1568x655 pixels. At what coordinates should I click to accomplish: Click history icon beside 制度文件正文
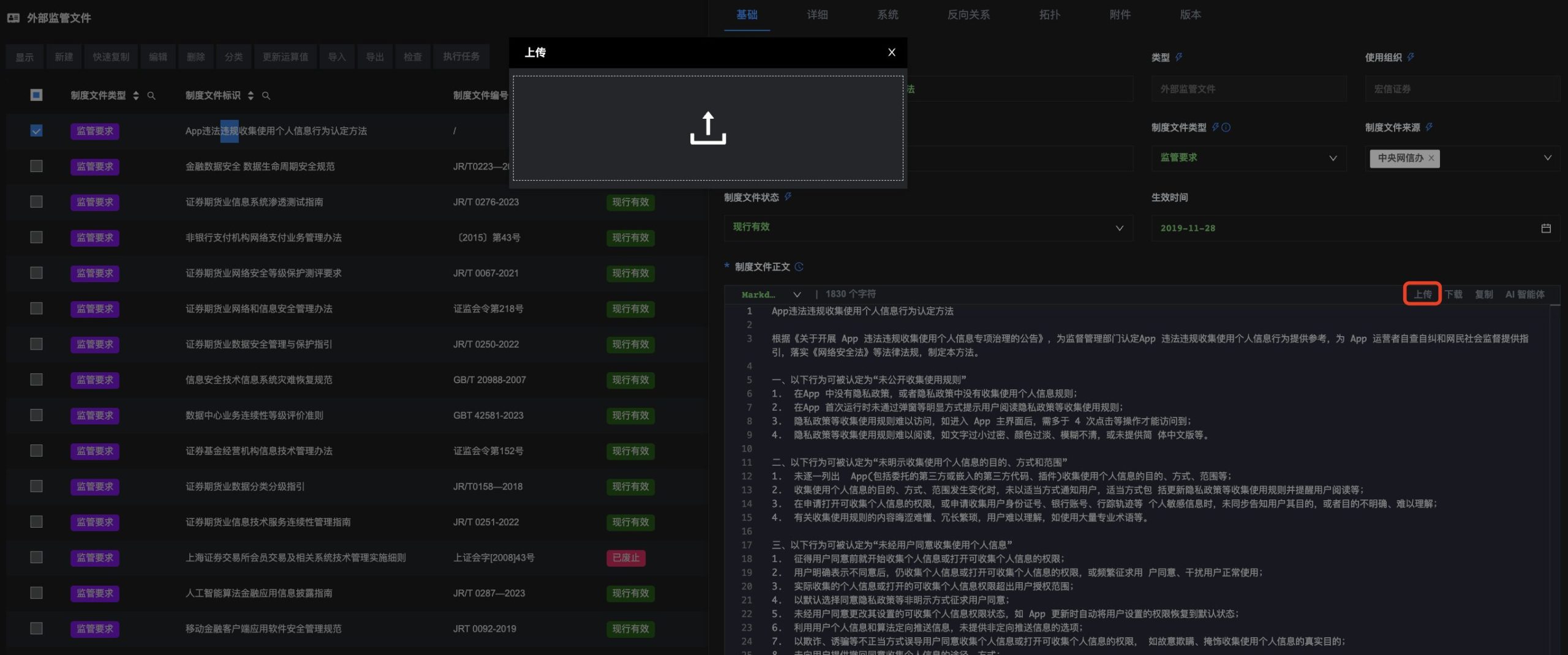tap(799, 266)
